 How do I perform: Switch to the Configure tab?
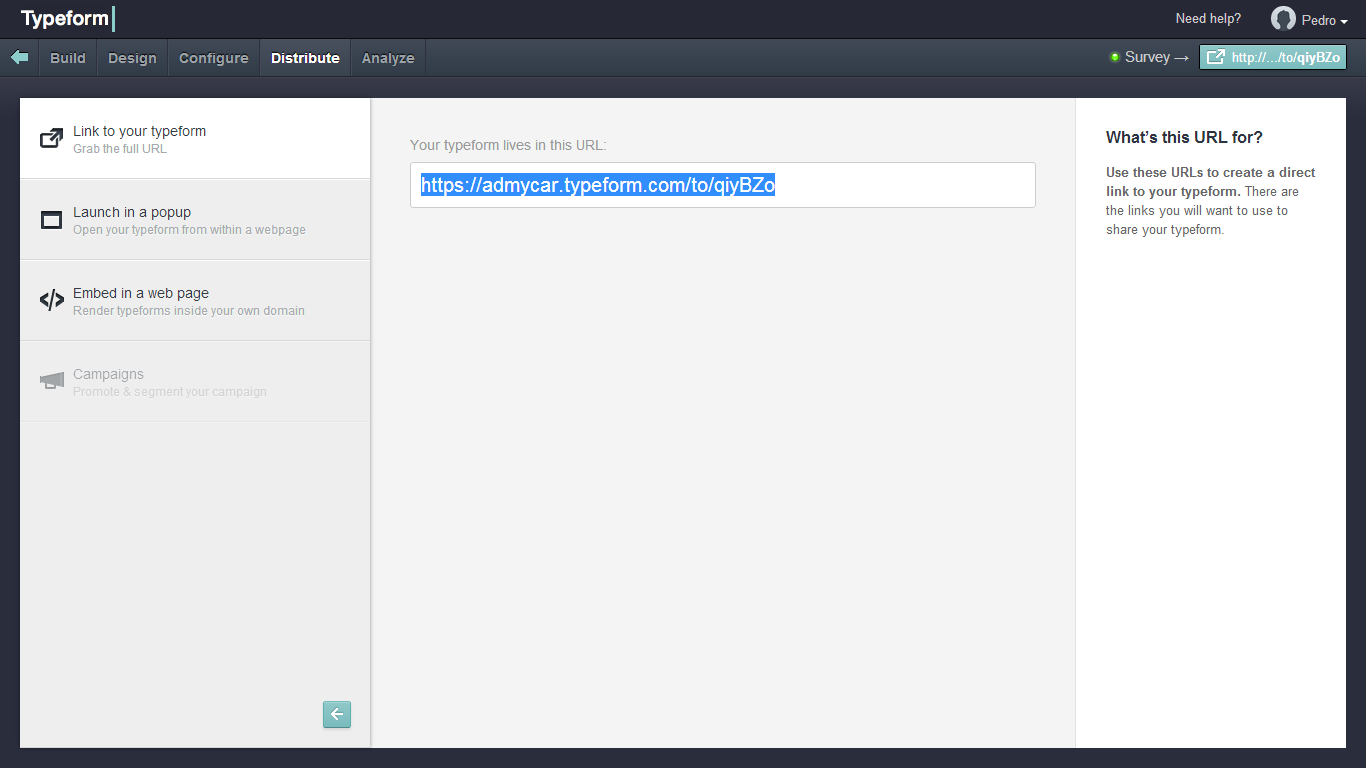click(213, 58)
